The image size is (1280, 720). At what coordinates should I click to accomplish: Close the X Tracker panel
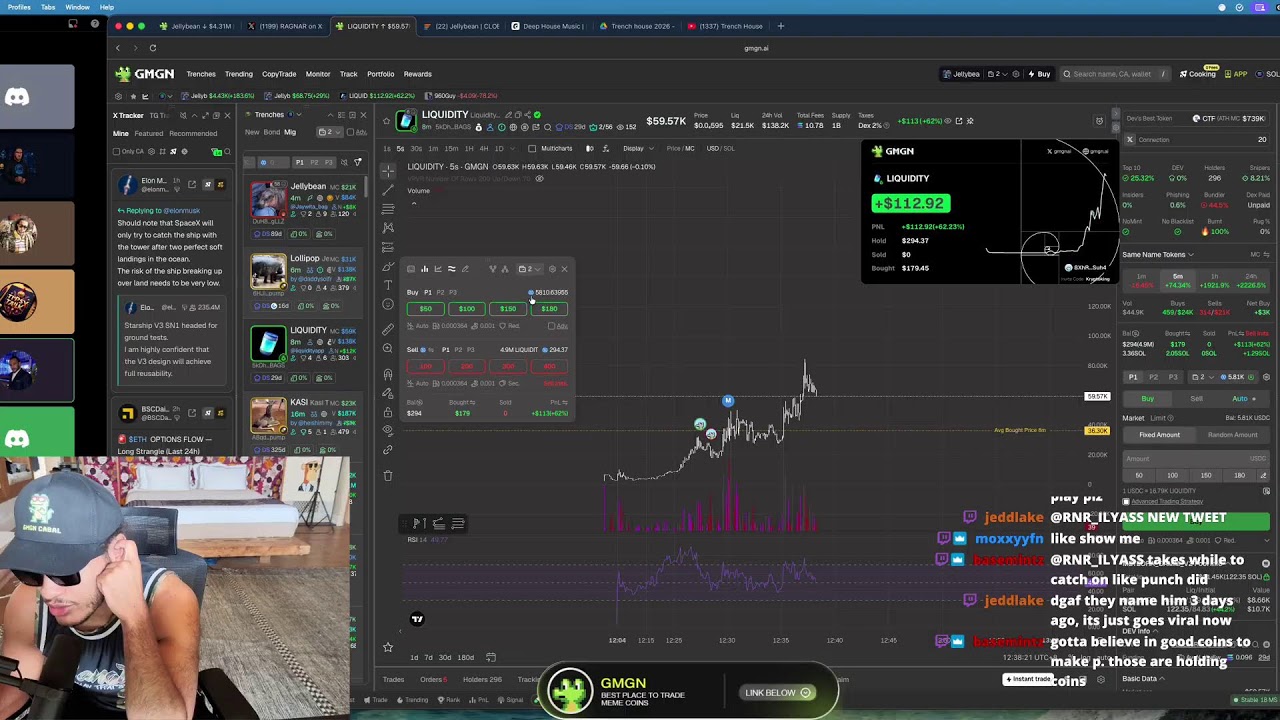pos(227,115)
